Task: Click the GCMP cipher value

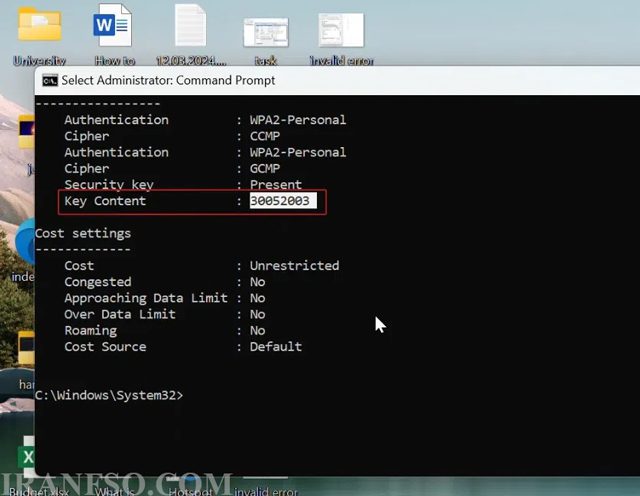Action: click(265, 168)
